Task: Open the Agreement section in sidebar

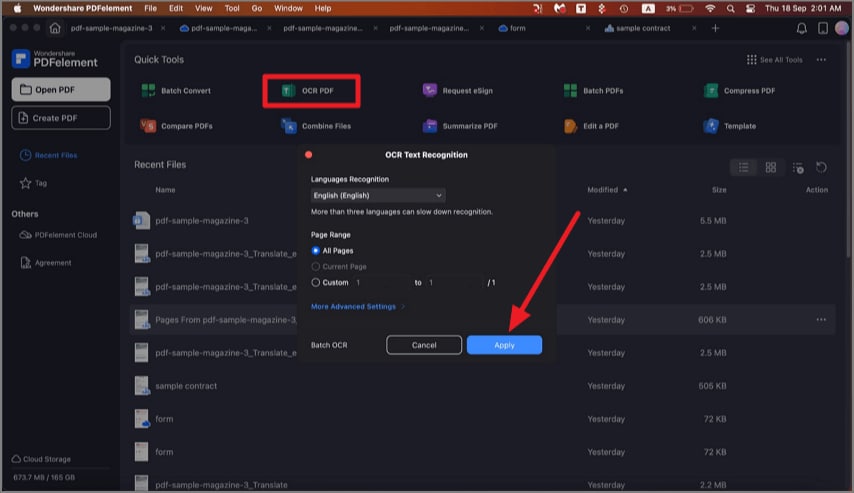Action: [46, 263]
